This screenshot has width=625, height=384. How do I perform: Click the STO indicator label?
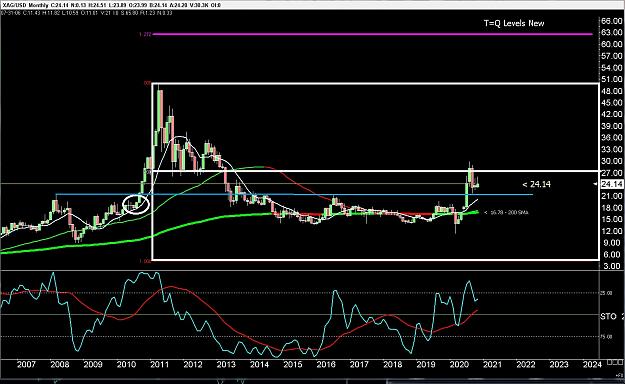[x=608, y=317]
